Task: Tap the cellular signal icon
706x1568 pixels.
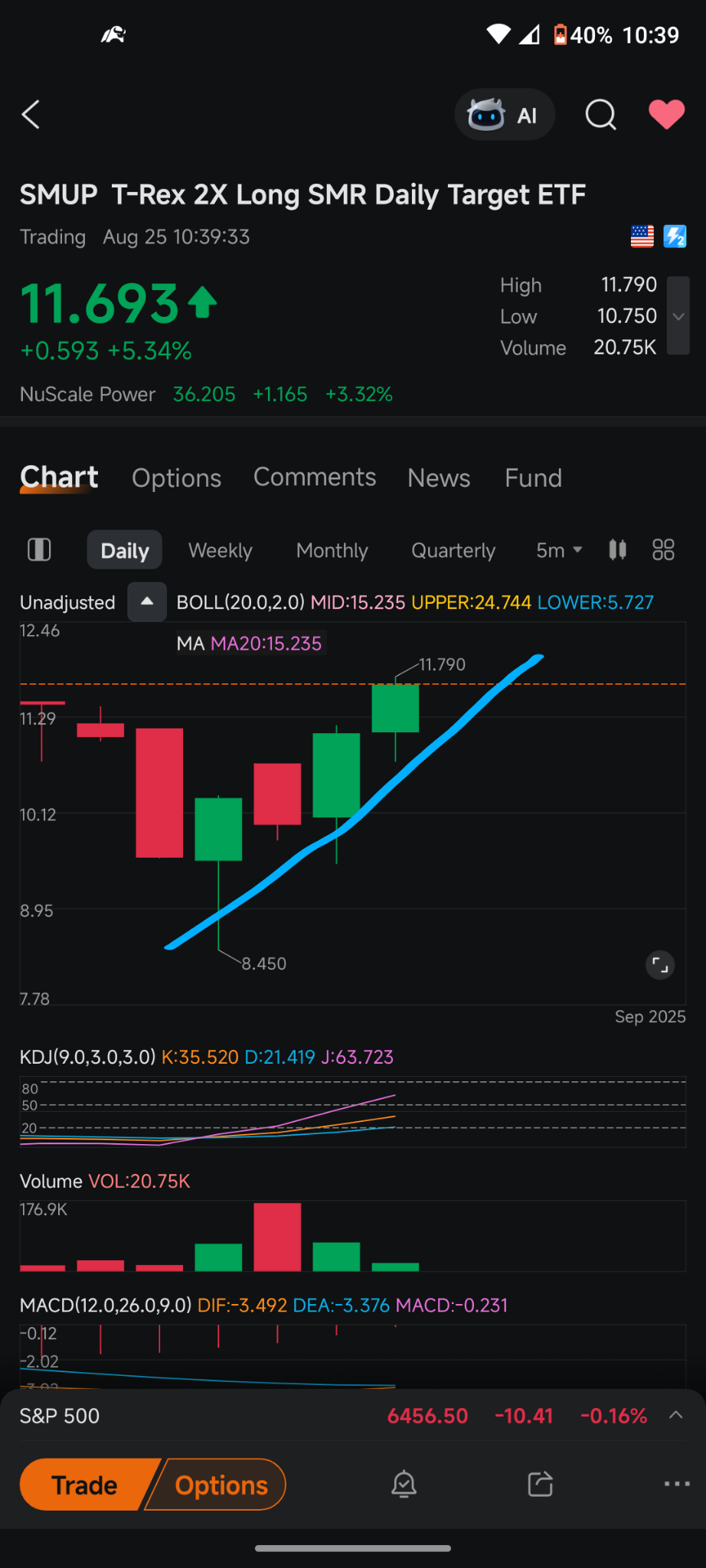Action: 530,34
